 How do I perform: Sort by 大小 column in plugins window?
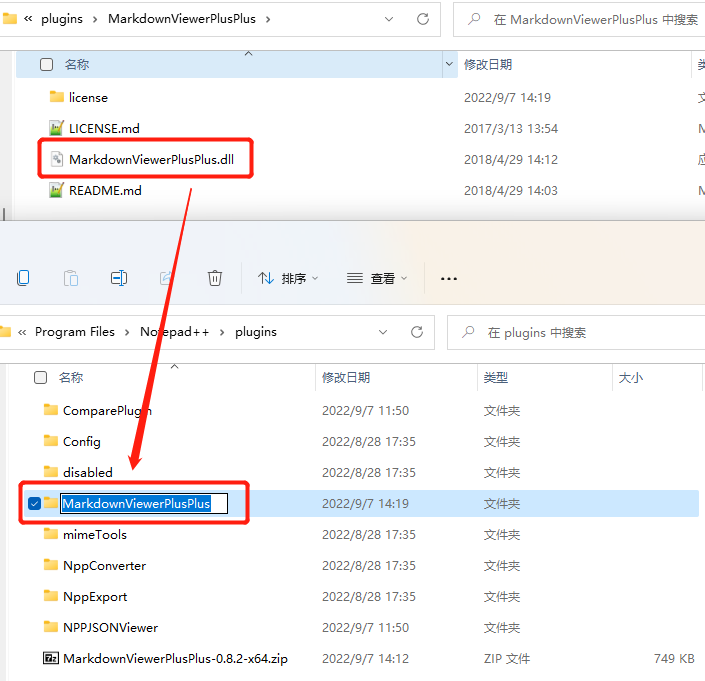pos(630,377)
